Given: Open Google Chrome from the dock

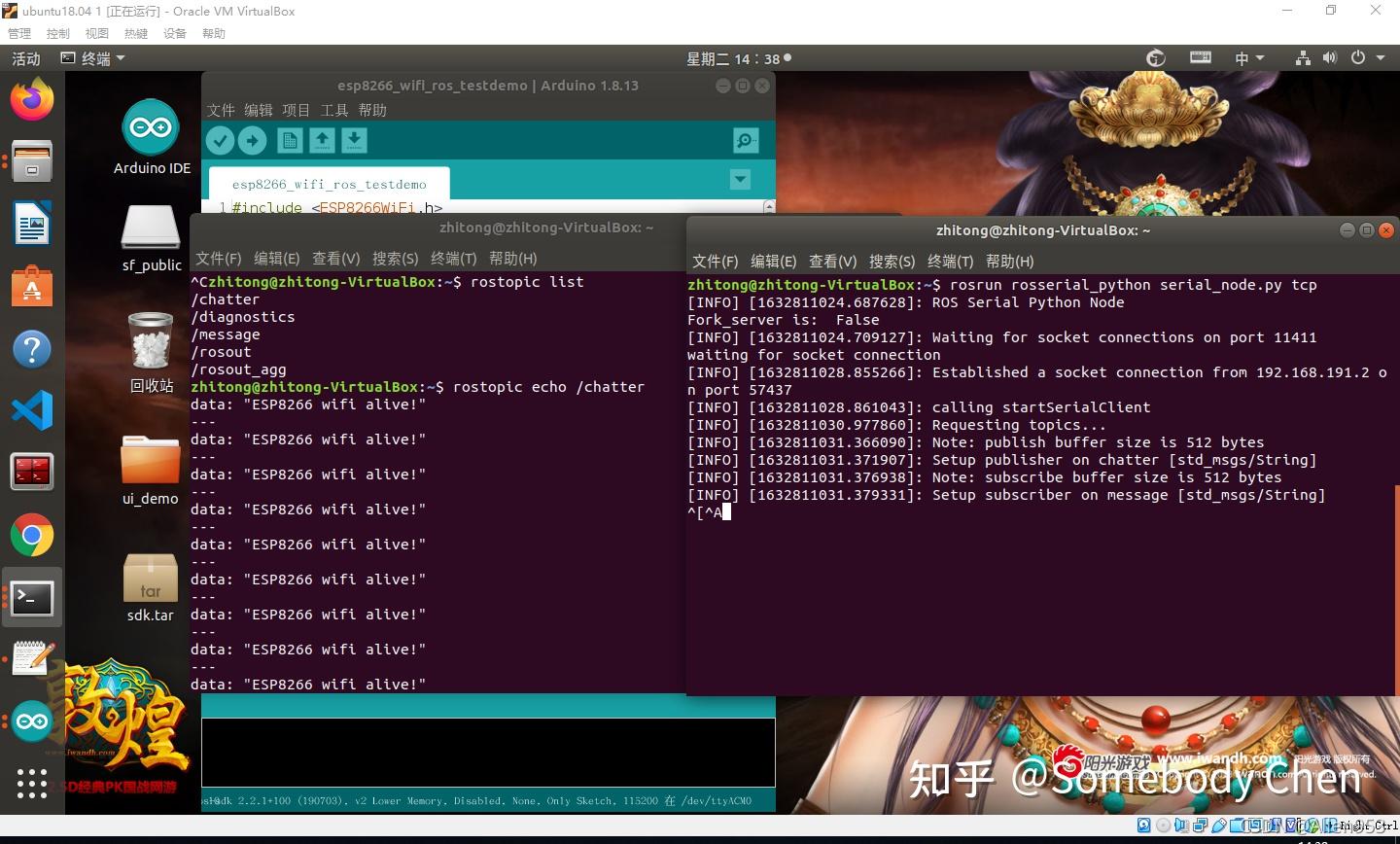Looking at the screenshot, I should point(32,536).
